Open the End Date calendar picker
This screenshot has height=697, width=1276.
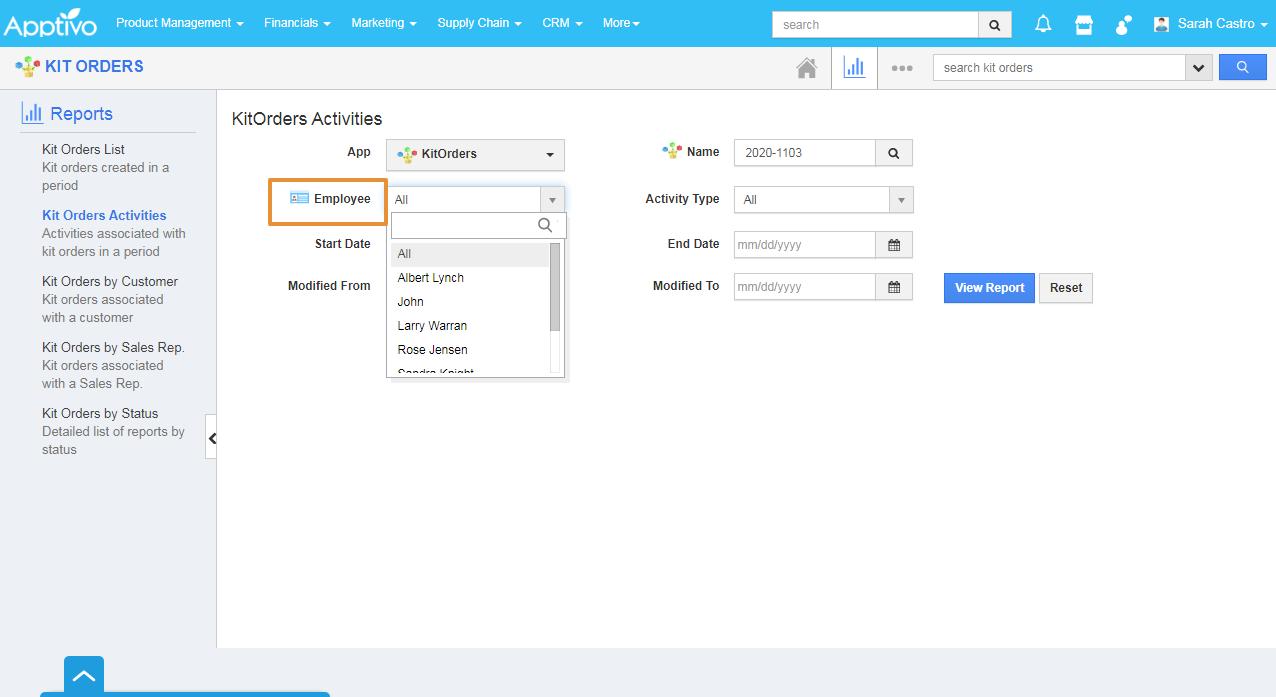coord(894,245)
